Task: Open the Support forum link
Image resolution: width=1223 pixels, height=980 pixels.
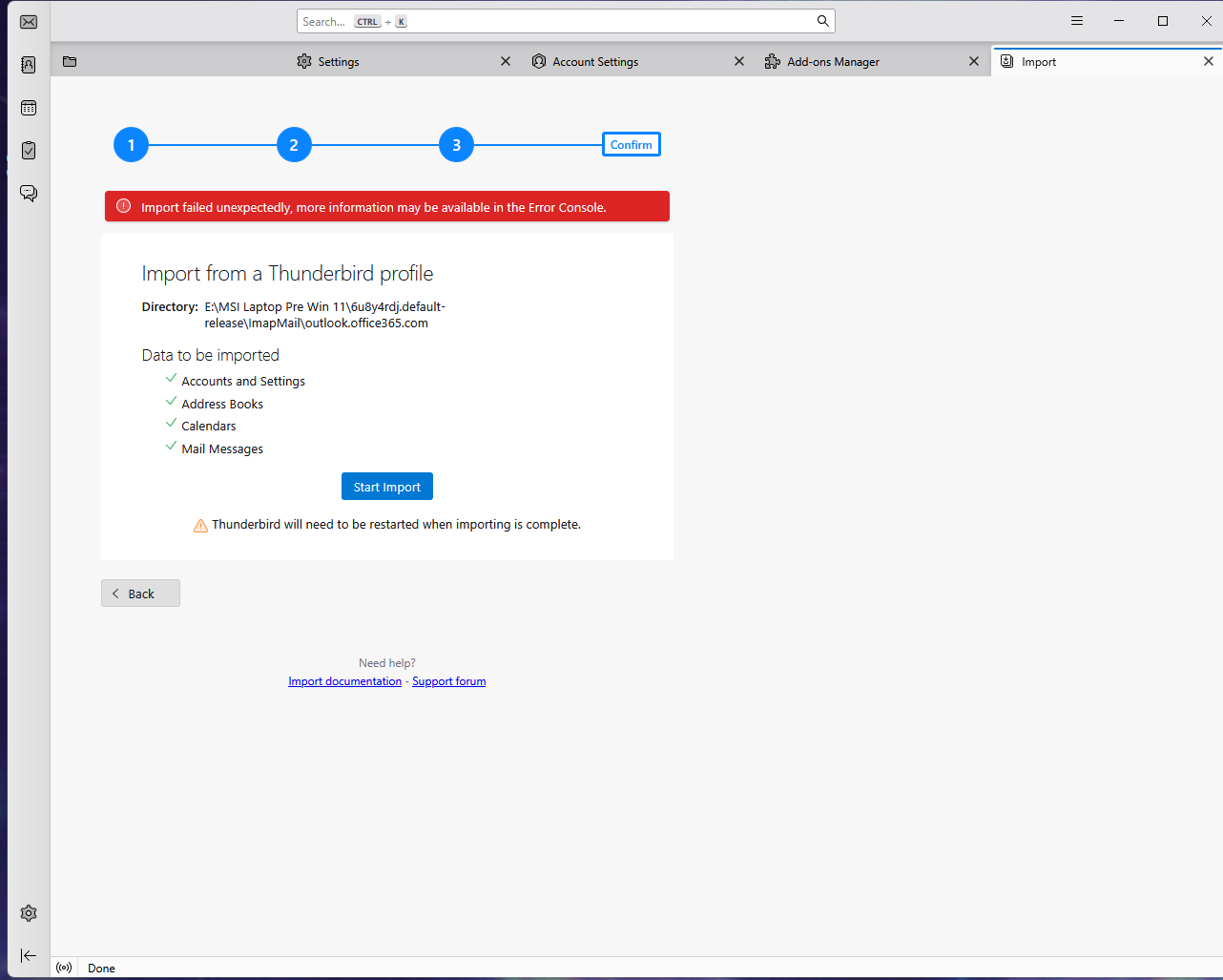Action: (449, 681)
